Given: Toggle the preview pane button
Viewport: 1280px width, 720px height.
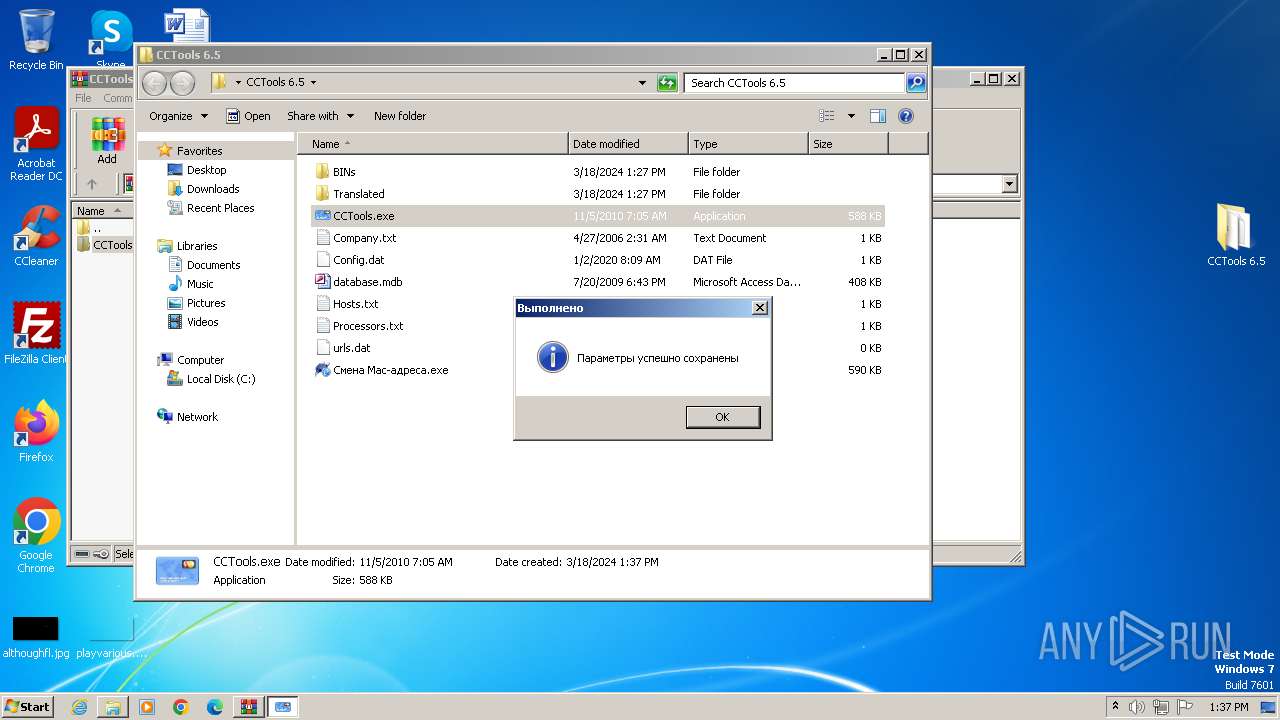Looking at the screenshot, I should click(877, 116).
